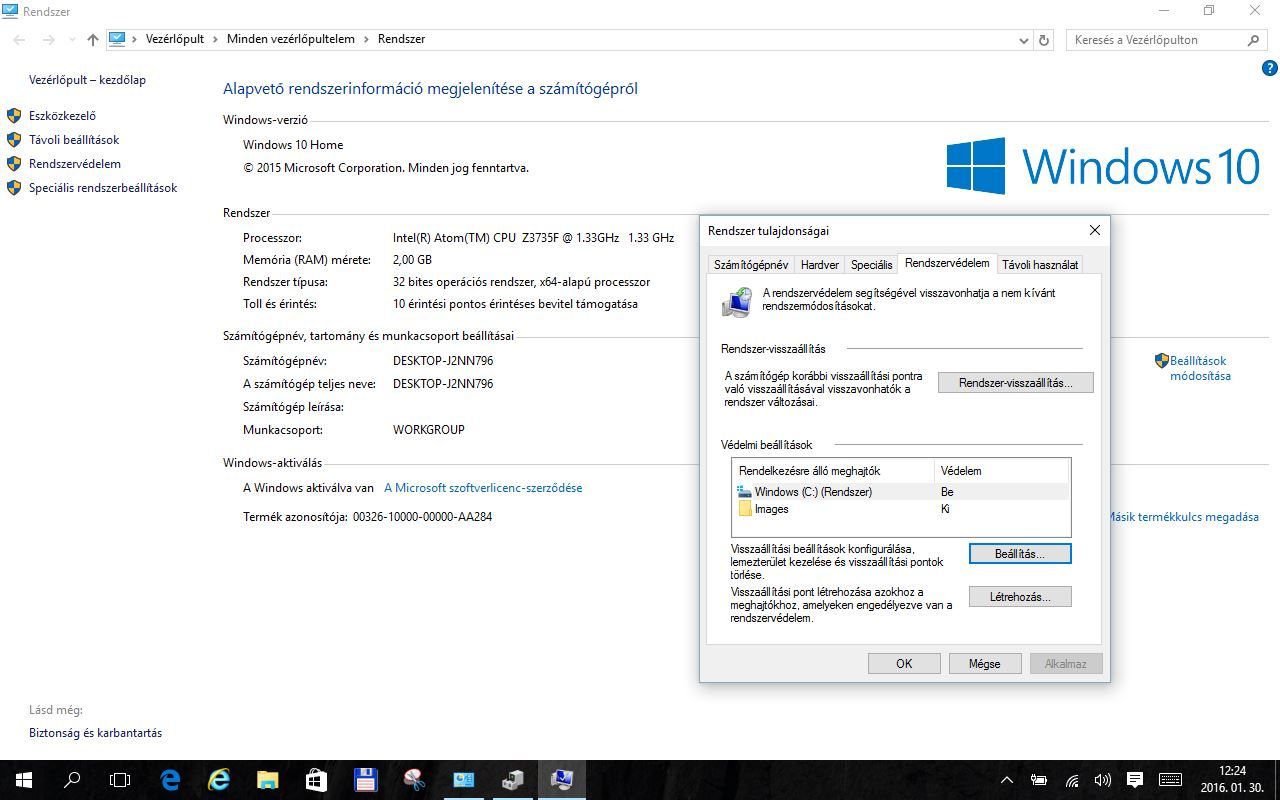Image resolution: width=1280 pixels, height=800 pixels.
Task: Click the Beállítás... button
Action: coord(1020,553)
